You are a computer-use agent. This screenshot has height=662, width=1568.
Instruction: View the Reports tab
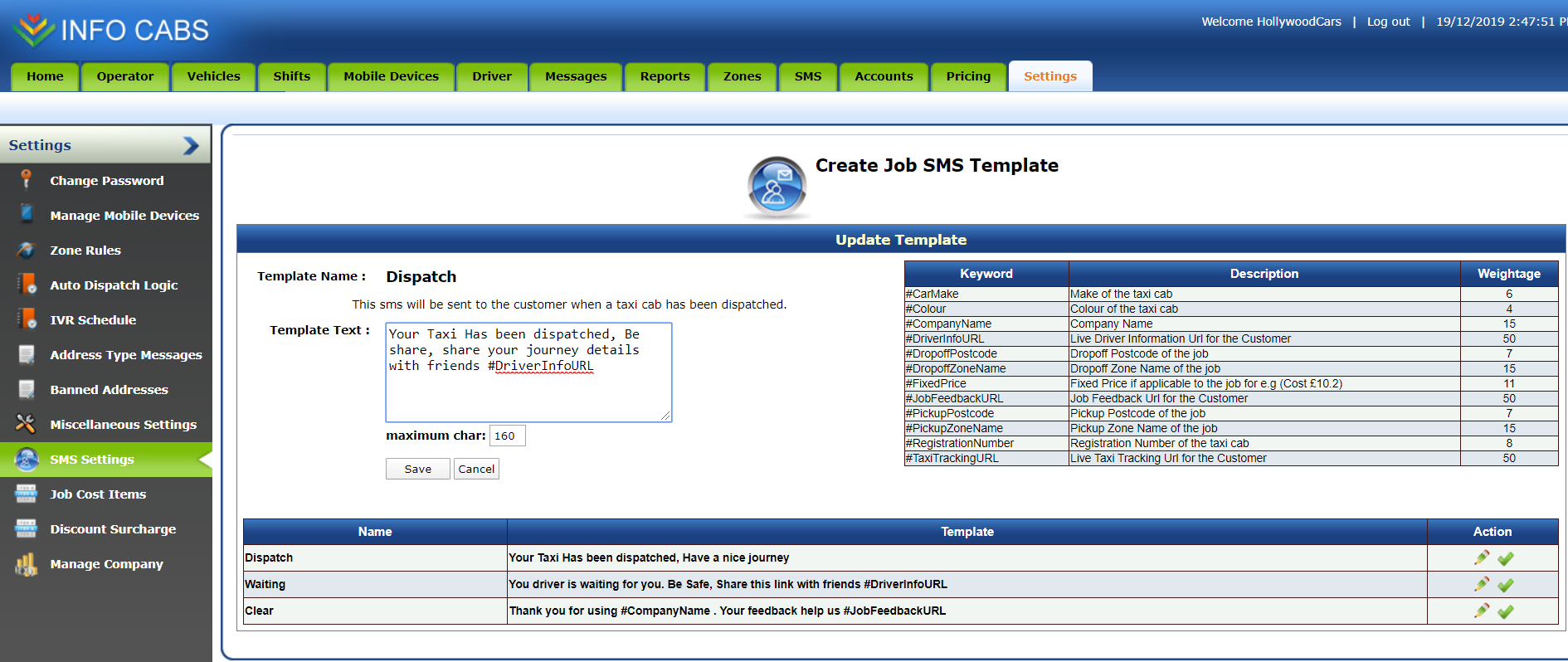tap(665, 76)
